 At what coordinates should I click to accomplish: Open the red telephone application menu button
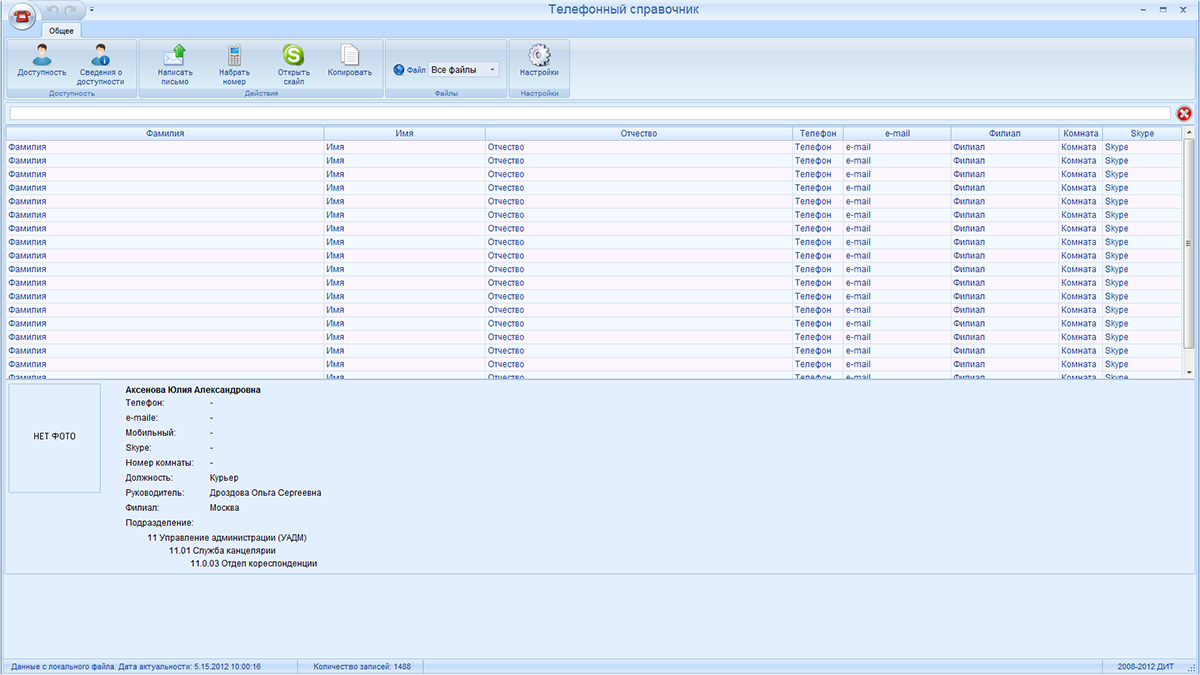pos(23,16)
